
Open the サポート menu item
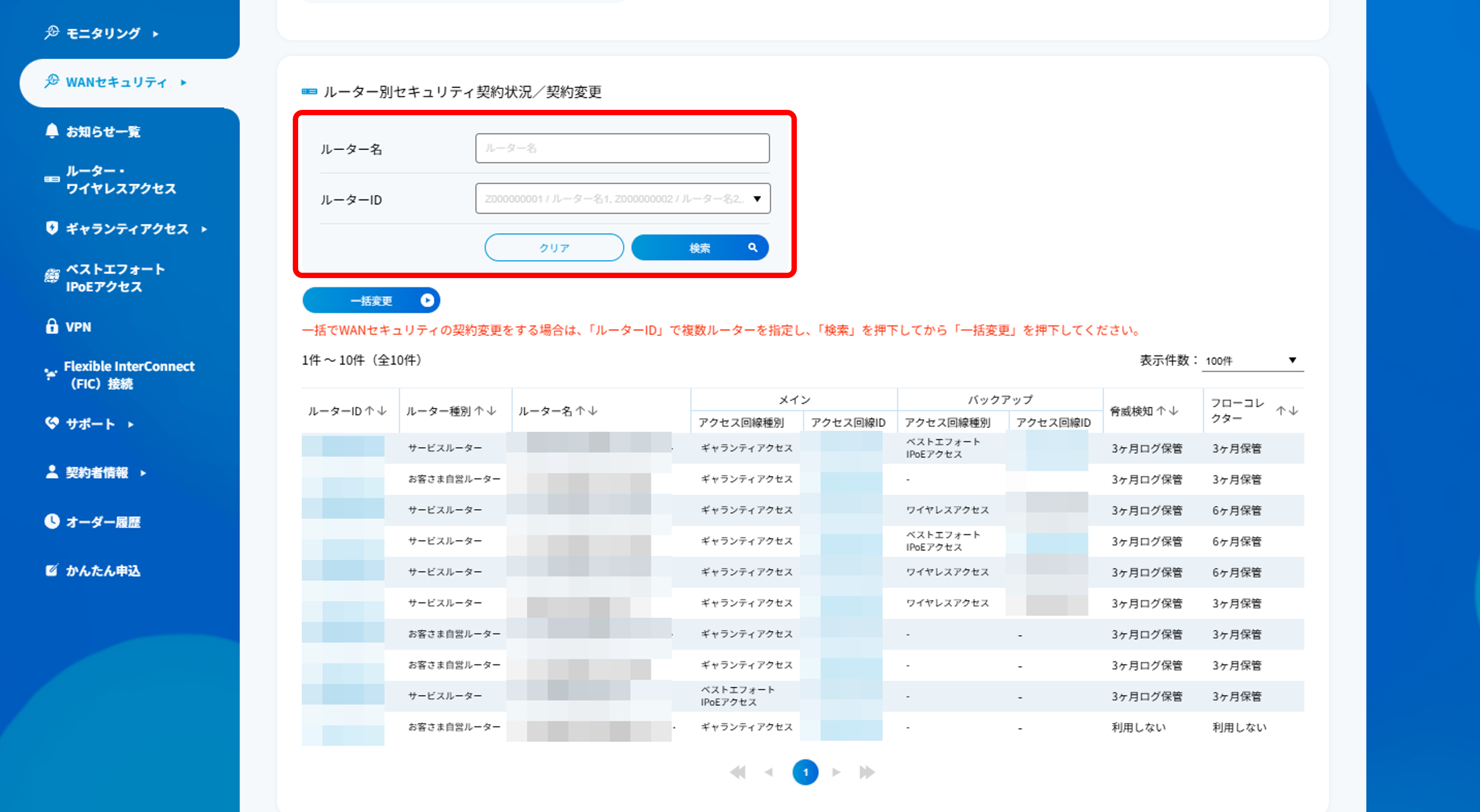[x=90, y=424]
